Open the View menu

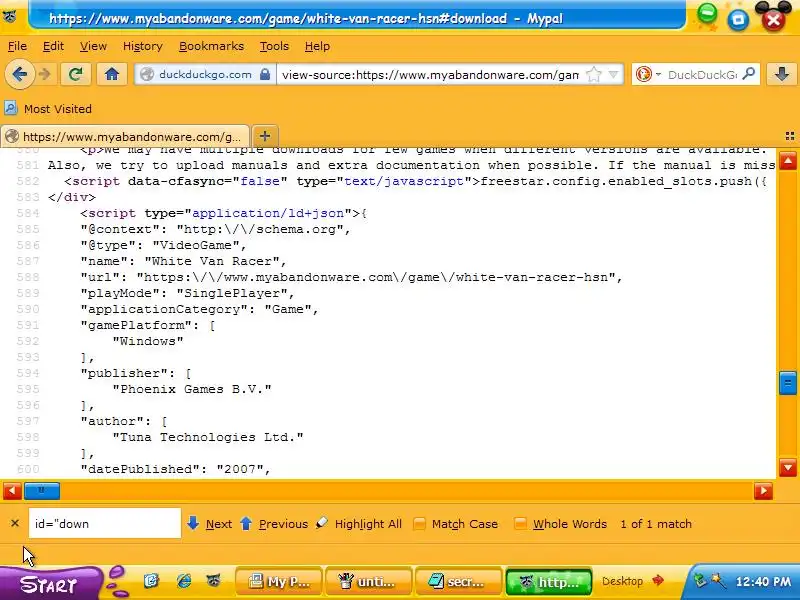click(x=93, y=46)
